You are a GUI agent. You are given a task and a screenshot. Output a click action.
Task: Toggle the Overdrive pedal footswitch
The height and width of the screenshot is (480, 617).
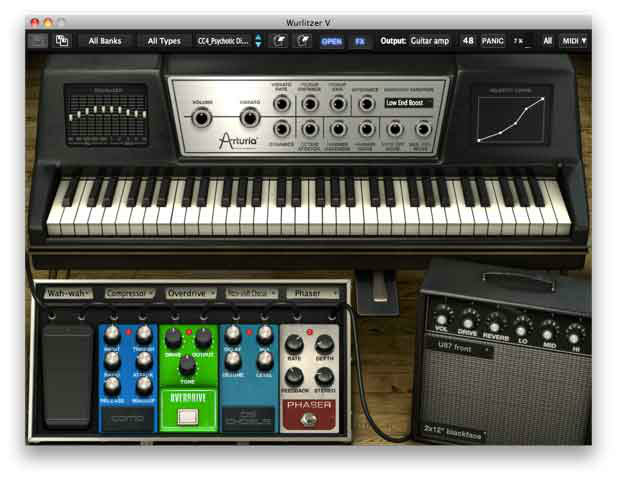(x=188, y=417)
